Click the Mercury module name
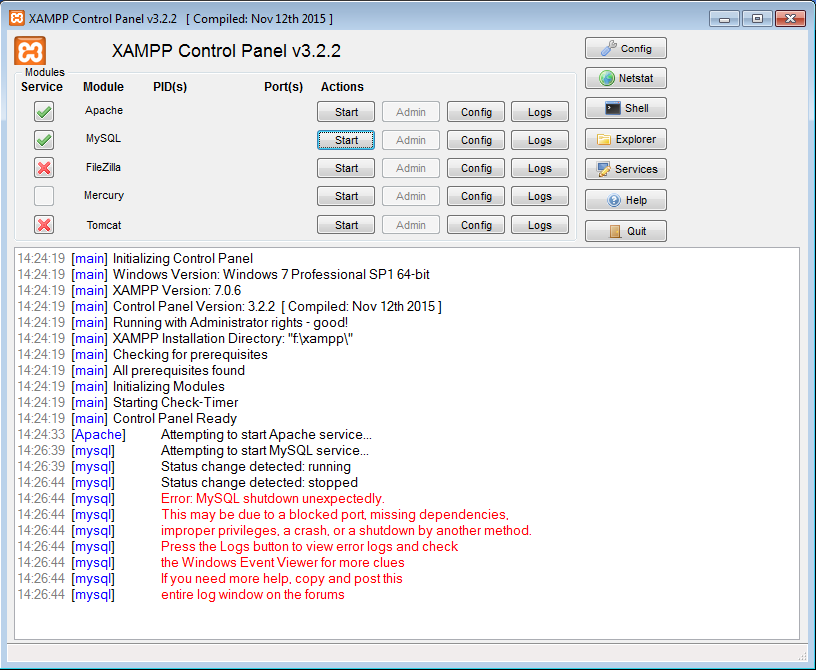This screenshot has width=816, height=670. (104, 195)
